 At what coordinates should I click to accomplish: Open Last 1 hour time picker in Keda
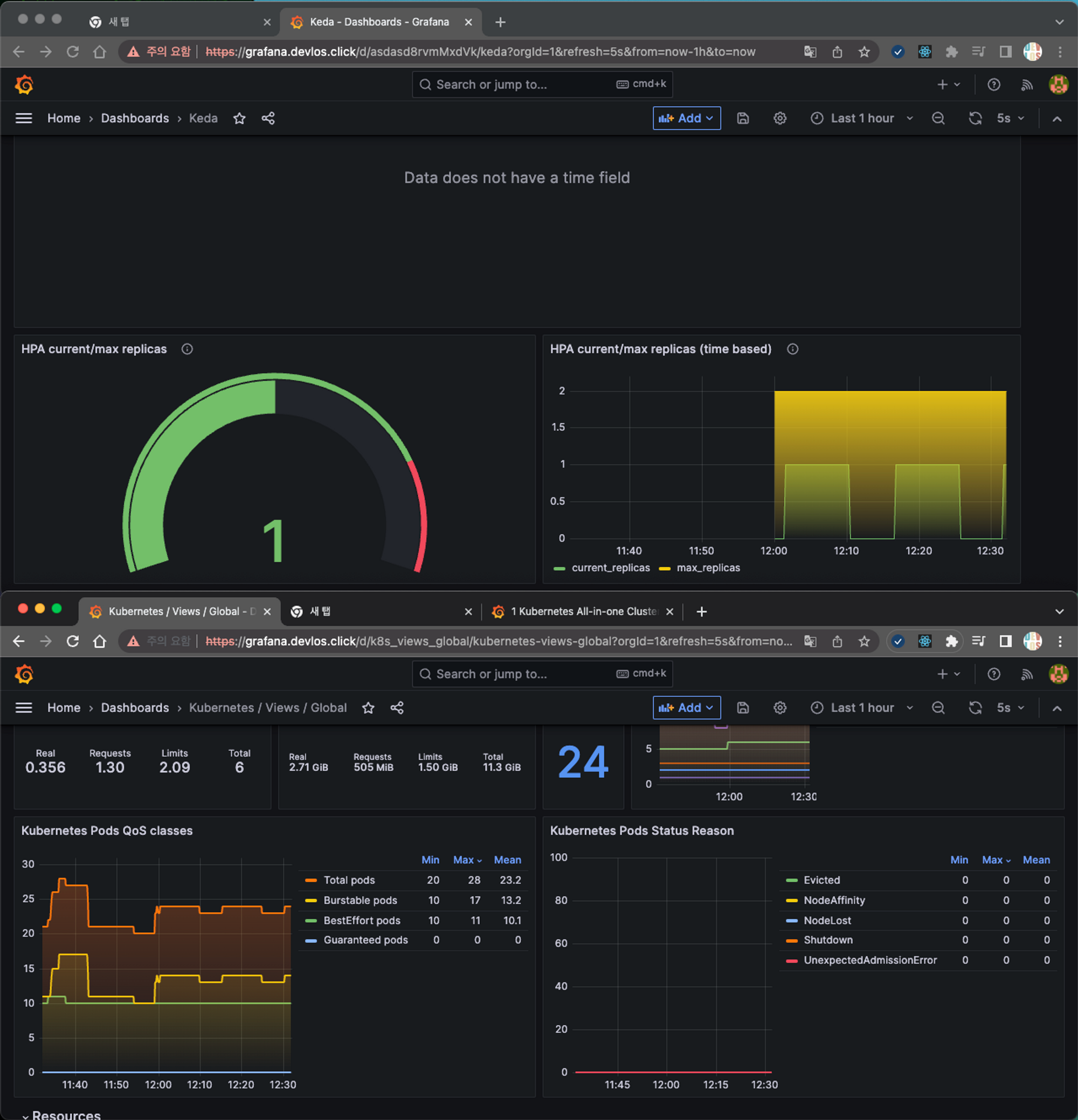click(861, 118)
